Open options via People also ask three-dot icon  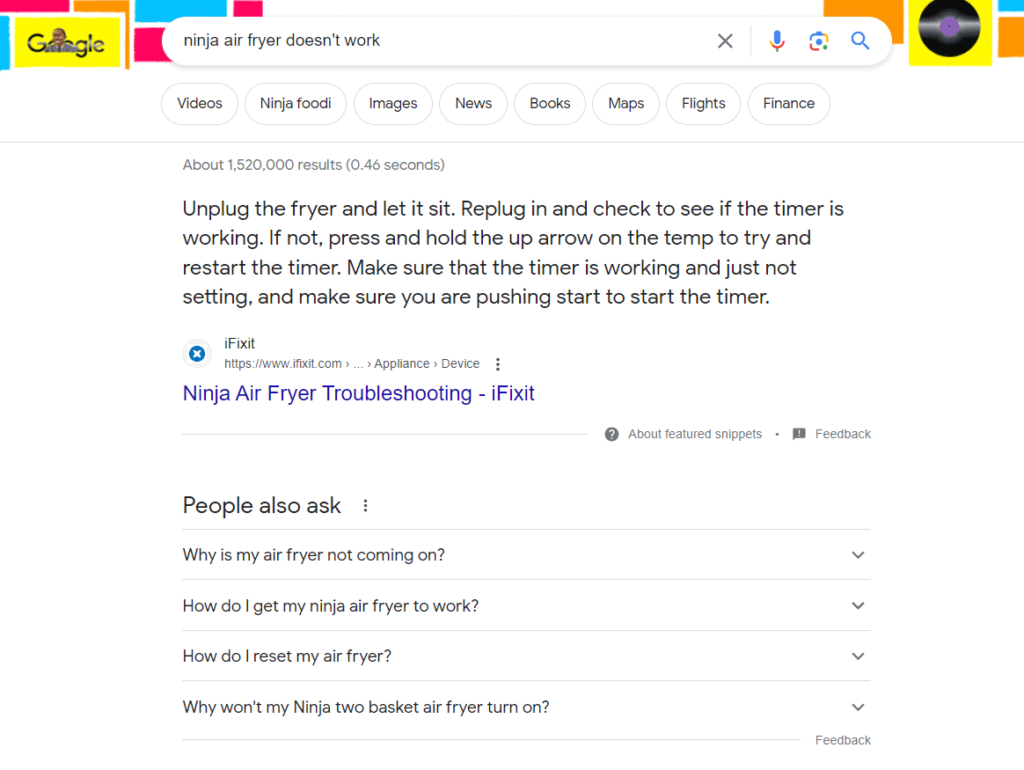(x=365, y=506)
